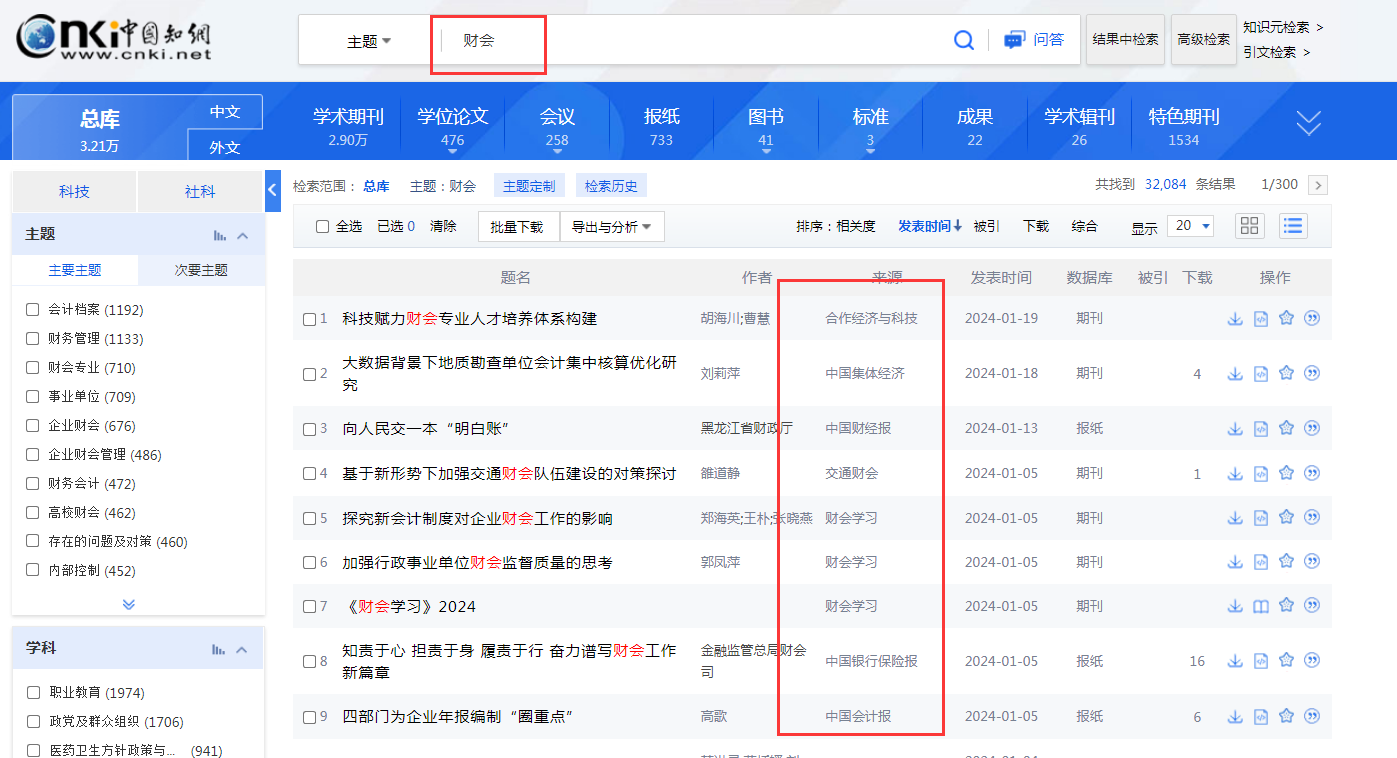Click quote icon for row 9 article
Viewport: 1397px width, 758px height.
point(1313,716)
